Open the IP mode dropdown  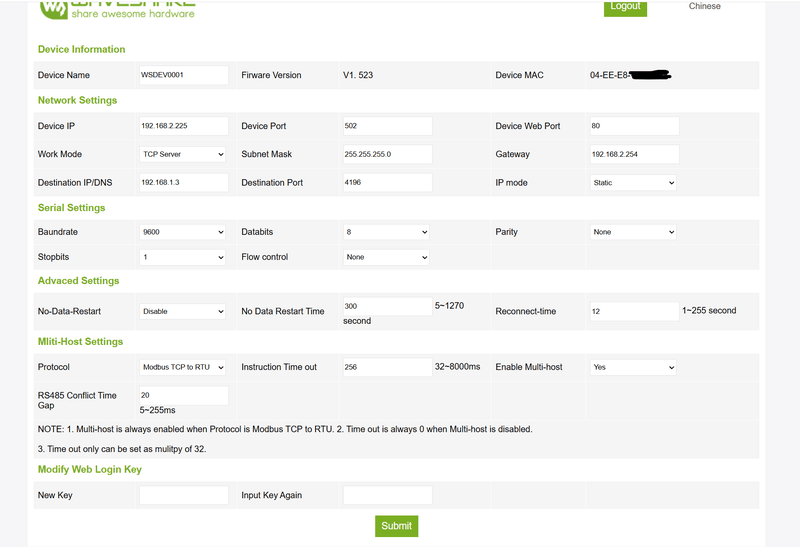633,183
